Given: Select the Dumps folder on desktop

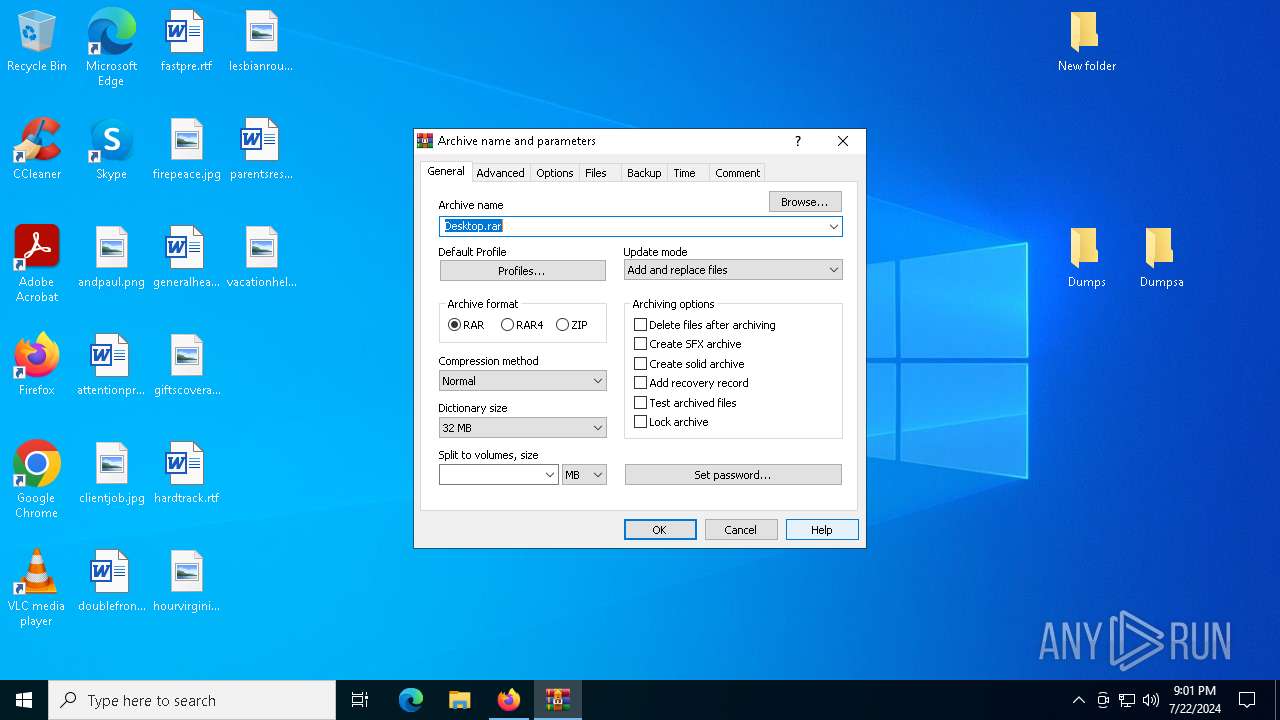Looking at the screenshot, I should [1086, 257].
